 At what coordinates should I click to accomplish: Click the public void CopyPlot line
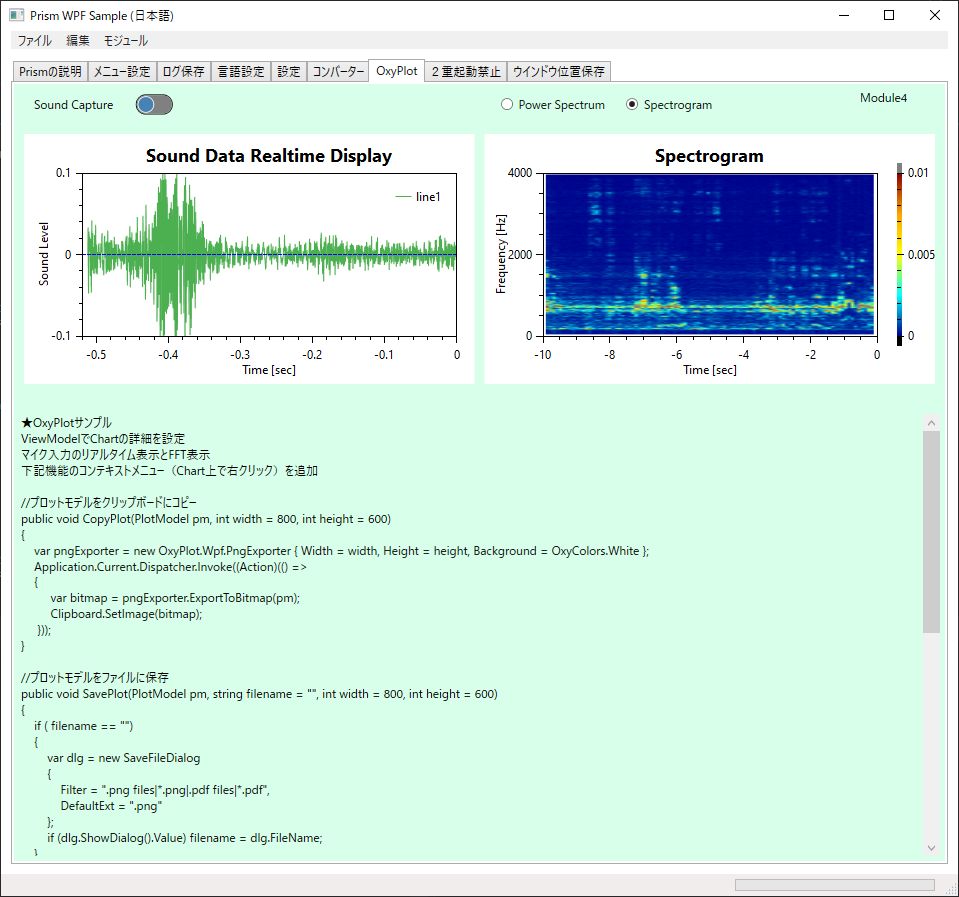(x=206, y=519)
